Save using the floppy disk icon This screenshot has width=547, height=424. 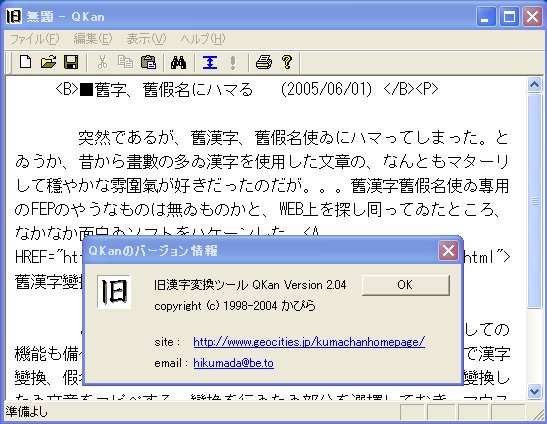pyautogui.click(x=71, y=62)
